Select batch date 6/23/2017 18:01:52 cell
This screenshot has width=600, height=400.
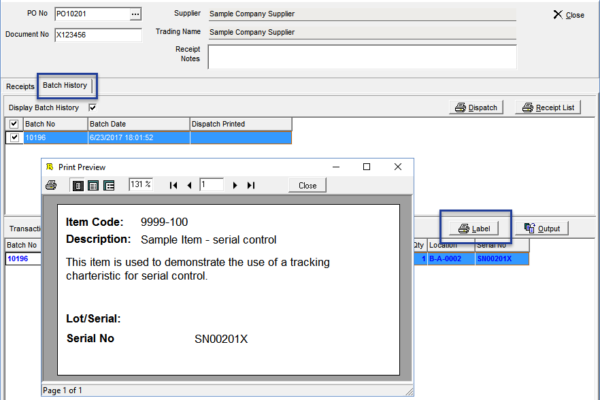click(139, 137)
